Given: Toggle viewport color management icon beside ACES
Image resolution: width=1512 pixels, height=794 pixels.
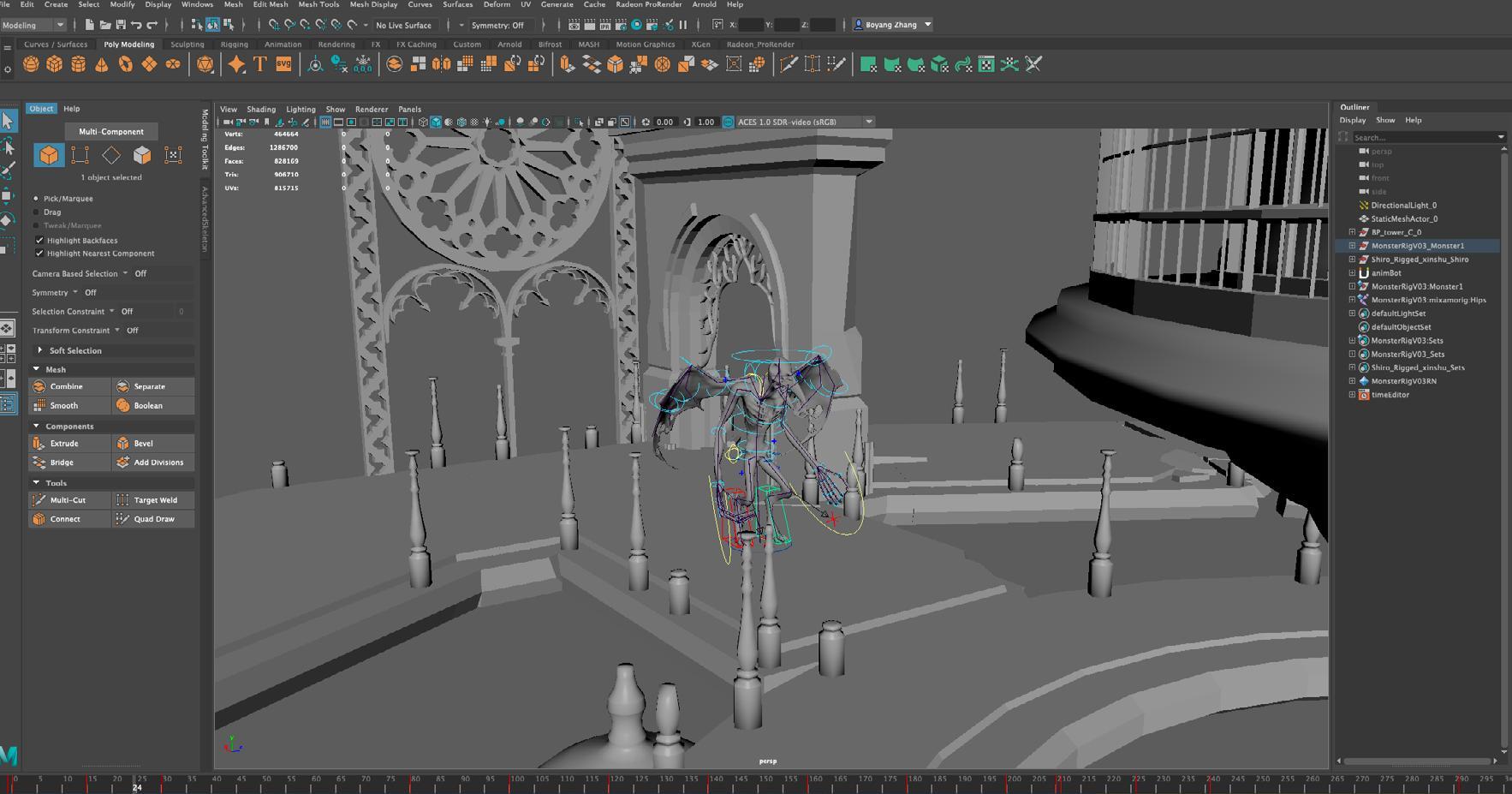Looking at the screenshot, I should [729, 122].
